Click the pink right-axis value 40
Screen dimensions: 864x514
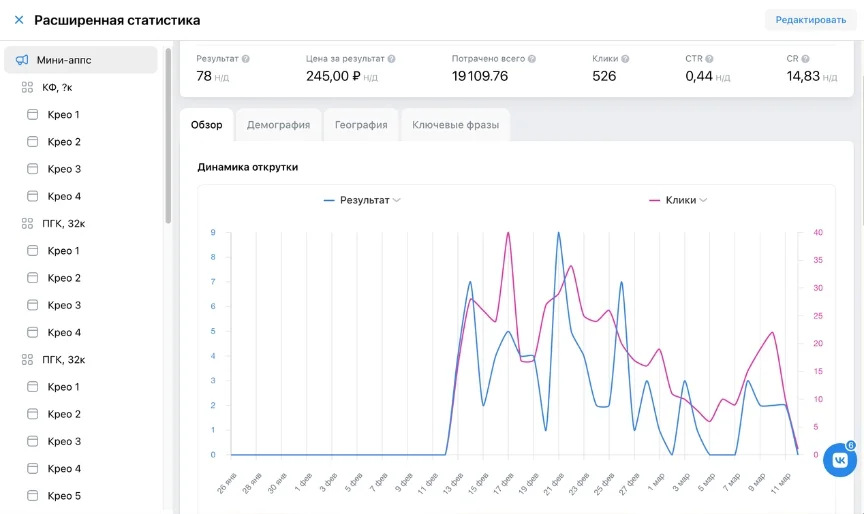tap(818, 232)
